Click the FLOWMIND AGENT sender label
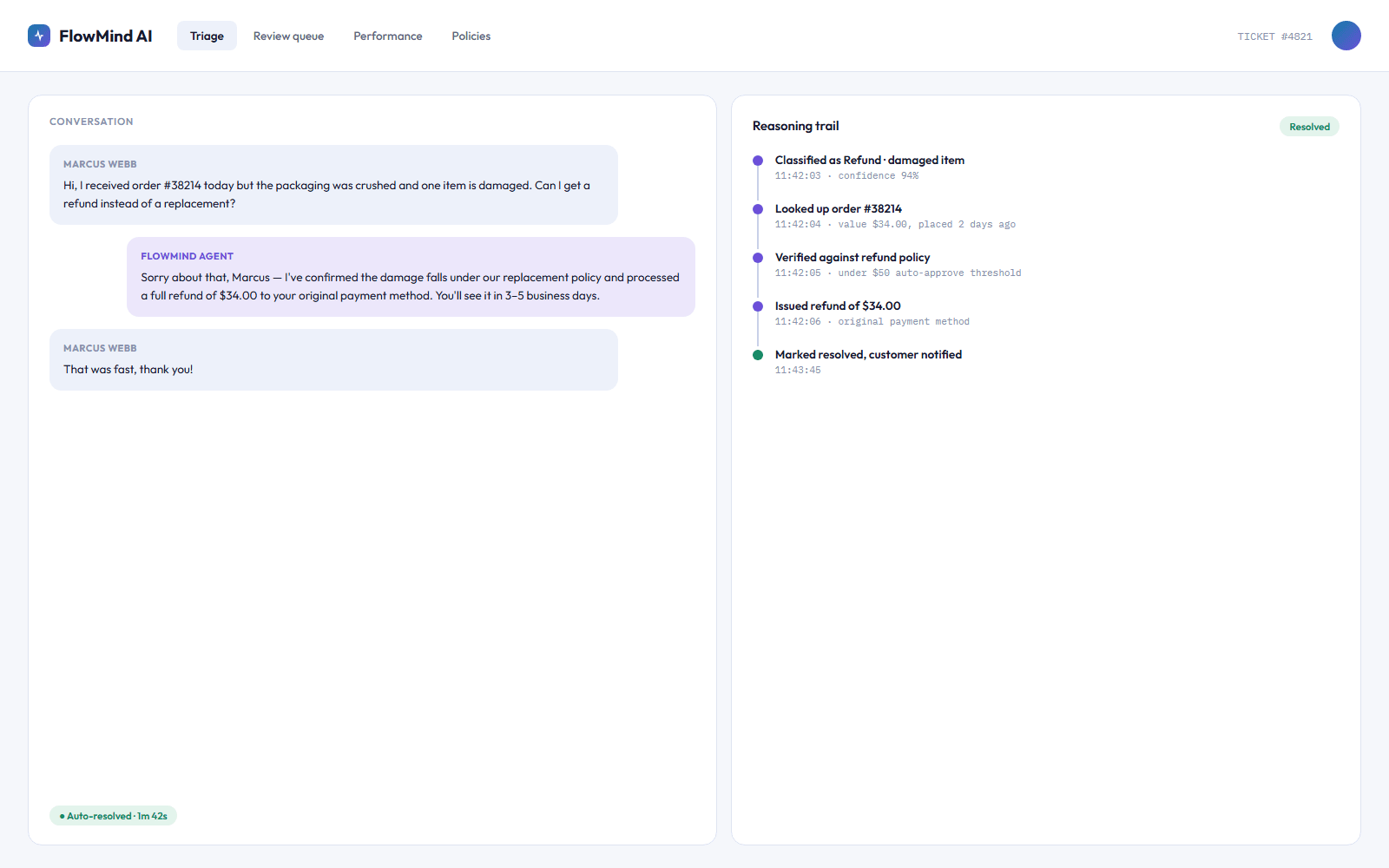This screenshot has width=1389, height=868. click(x=188, y=256)
